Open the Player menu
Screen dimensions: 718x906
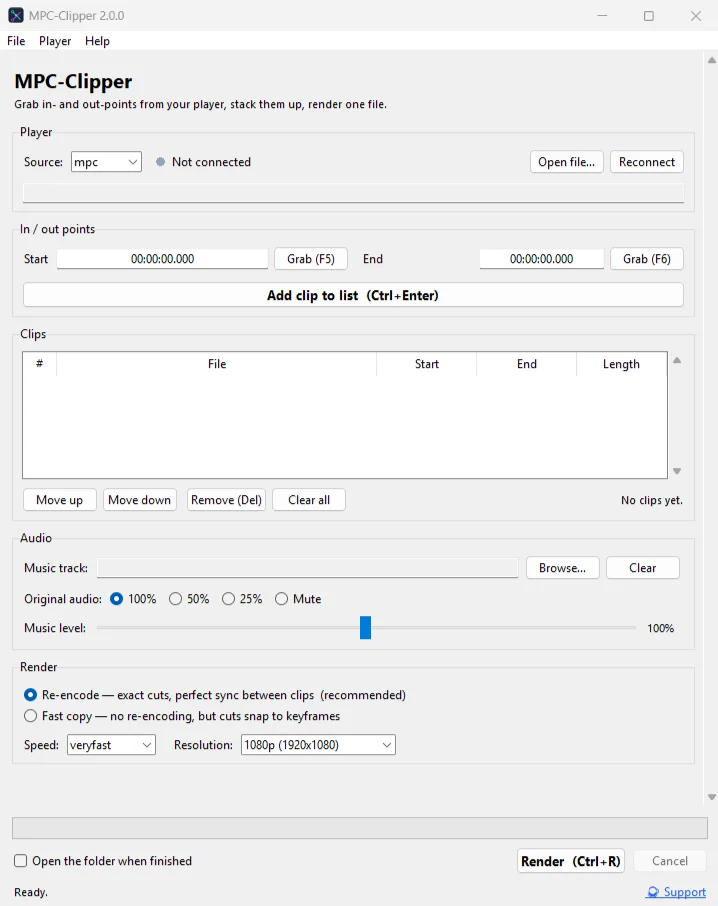55,41
